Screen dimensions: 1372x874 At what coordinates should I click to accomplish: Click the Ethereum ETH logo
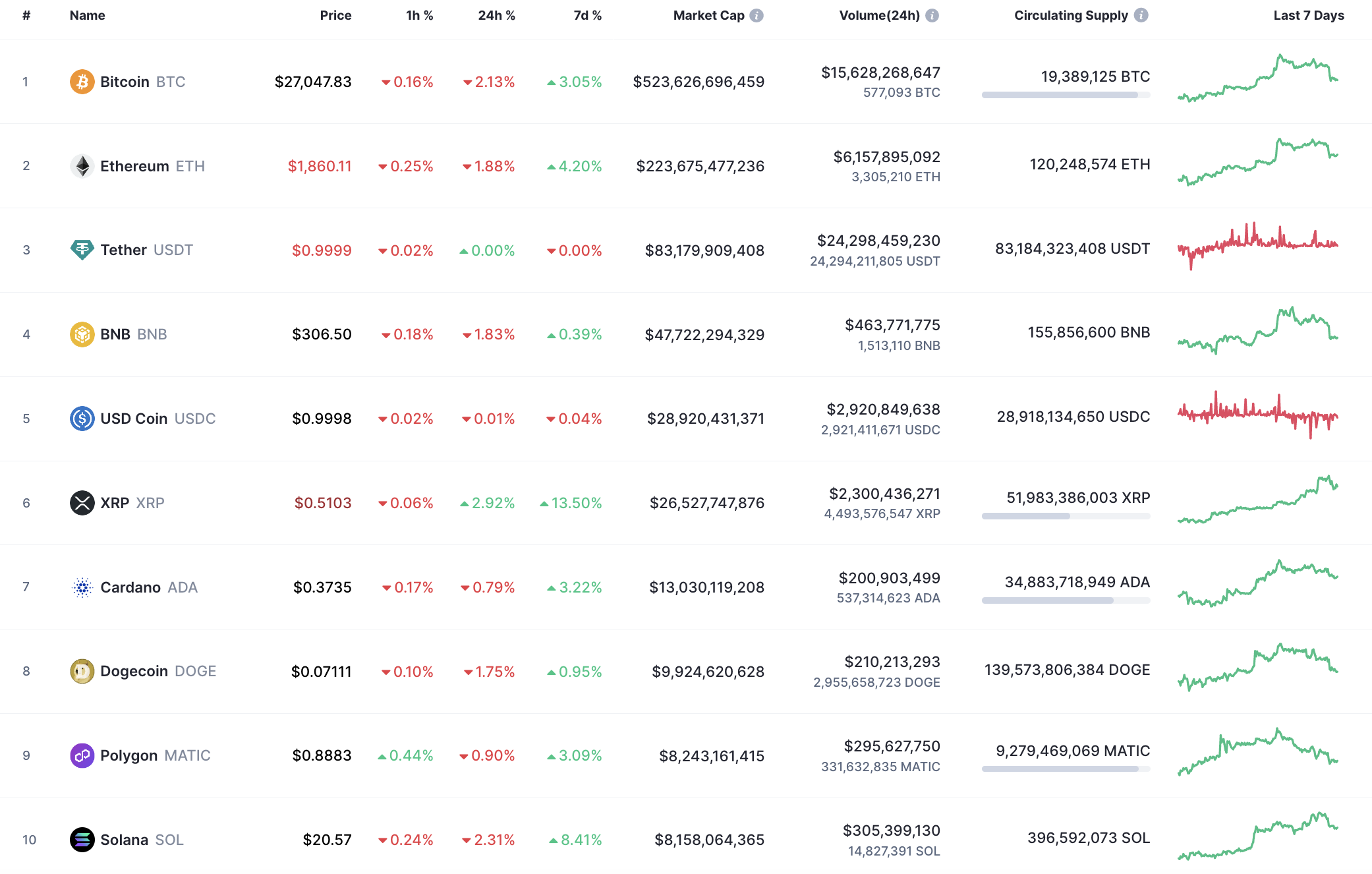[81, 165]
